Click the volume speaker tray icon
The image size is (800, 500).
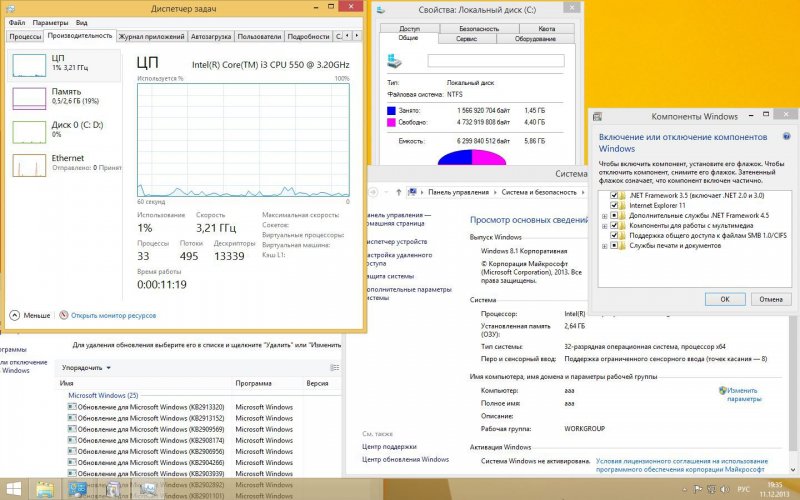tap(724, 490)
